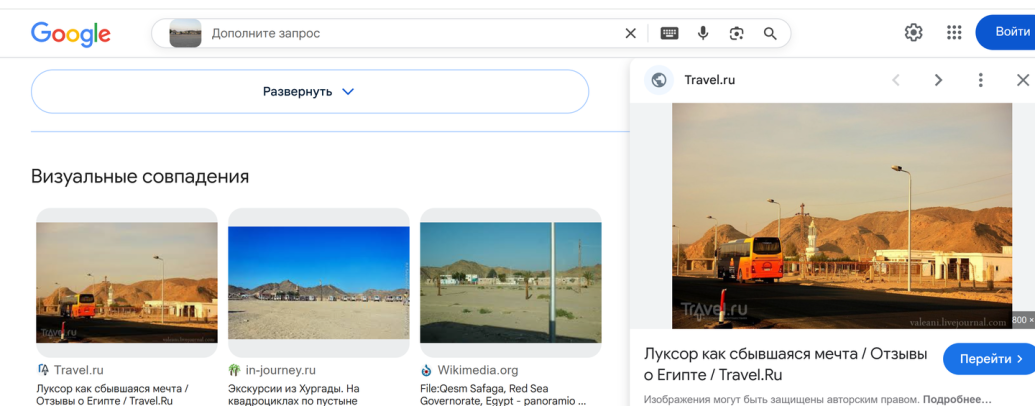Expand section with "Развернуть" button
The image size is (1035, 406).
coord(310,91)
